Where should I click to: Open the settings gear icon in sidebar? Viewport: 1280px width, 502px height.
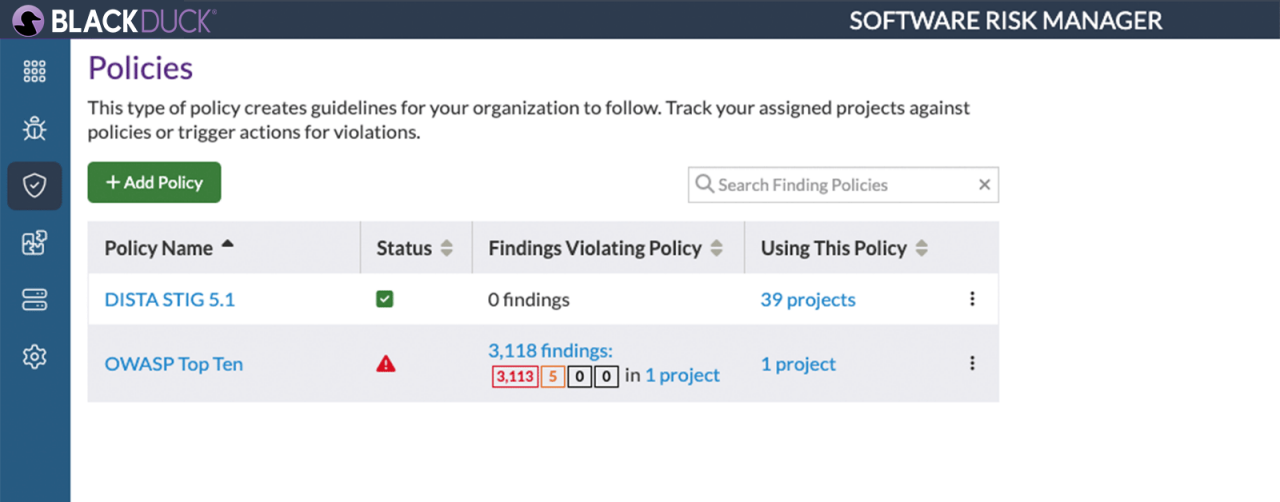click(x=35, y=356)
